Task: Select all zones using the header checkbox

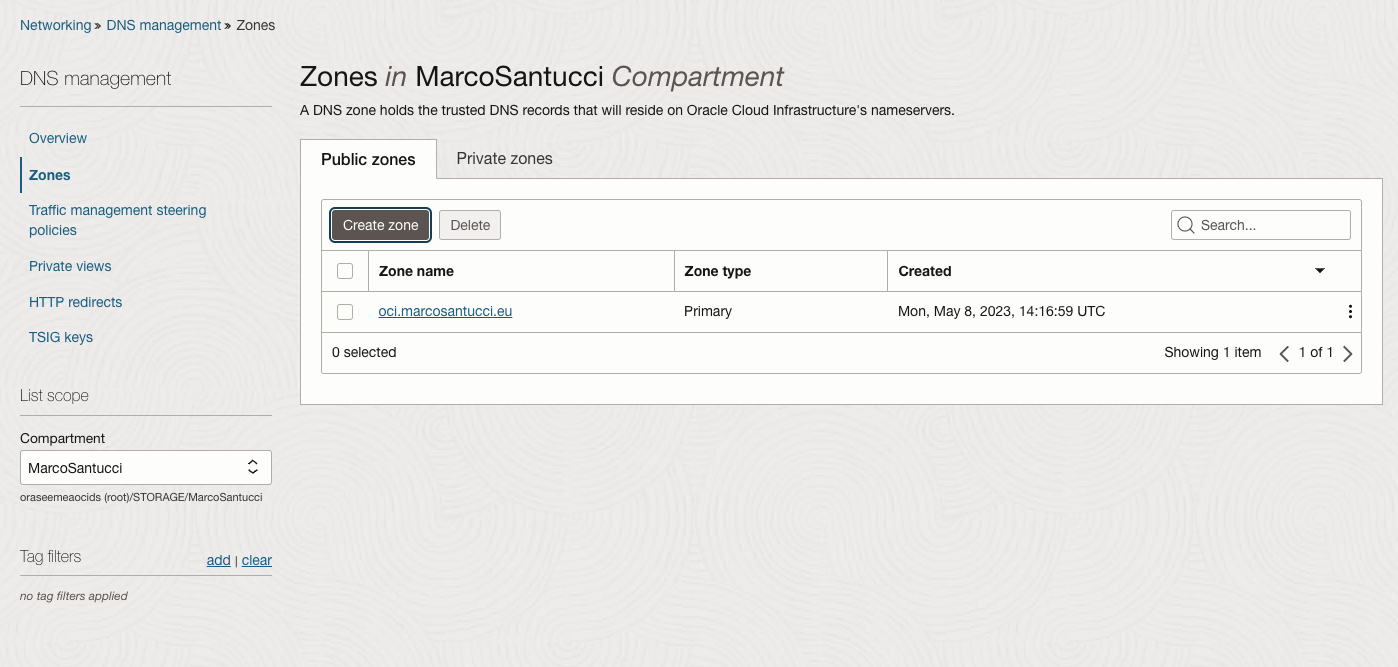Action: 345,270
